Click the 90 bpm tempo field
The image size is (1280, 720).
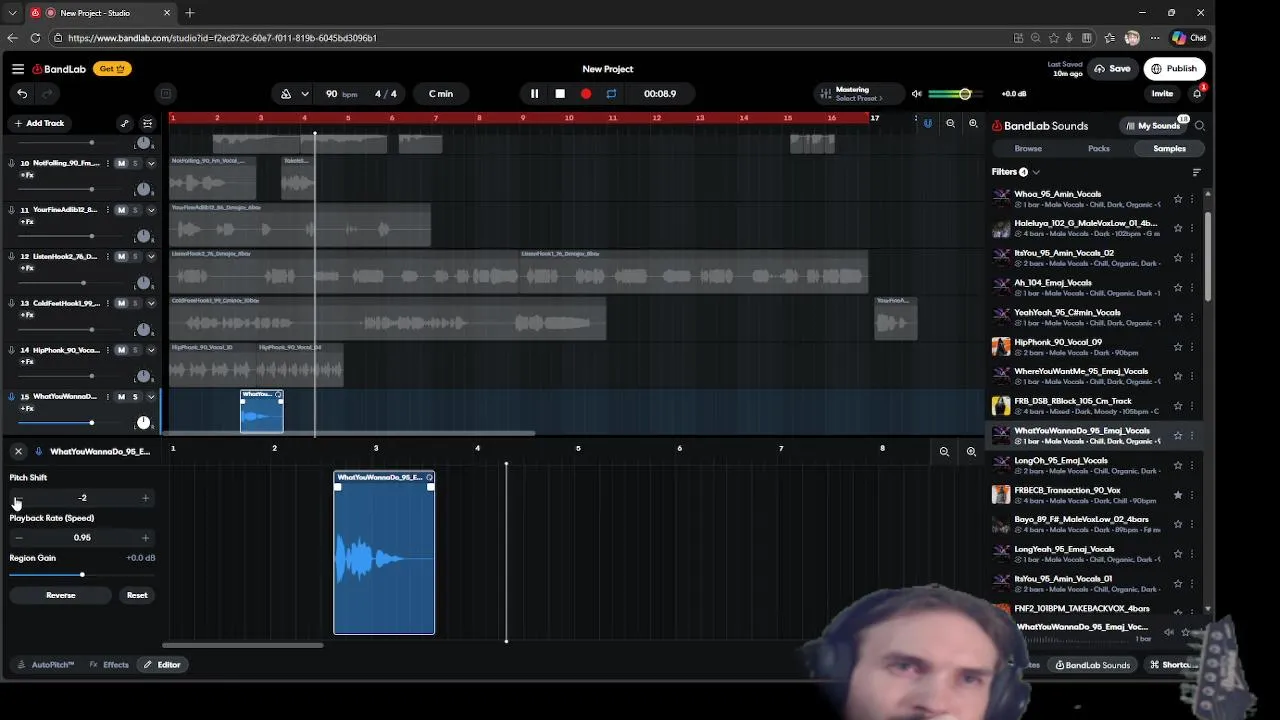(x=340, y=94)
